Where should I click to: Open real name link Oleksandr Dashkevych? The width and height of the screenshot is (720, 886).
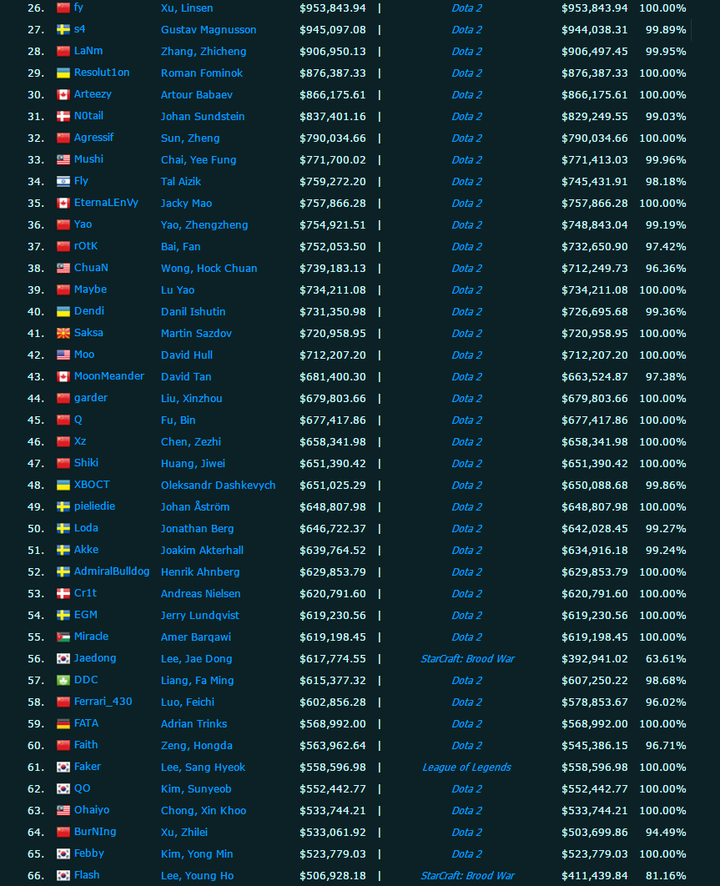[218, 485]
